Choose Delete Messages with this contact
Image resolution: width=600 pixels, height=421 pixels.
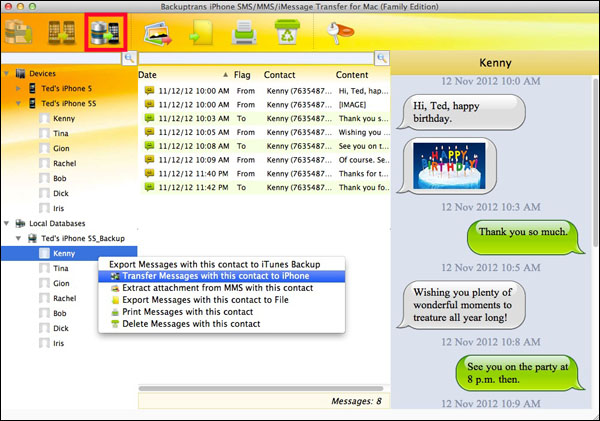(222, 324)
